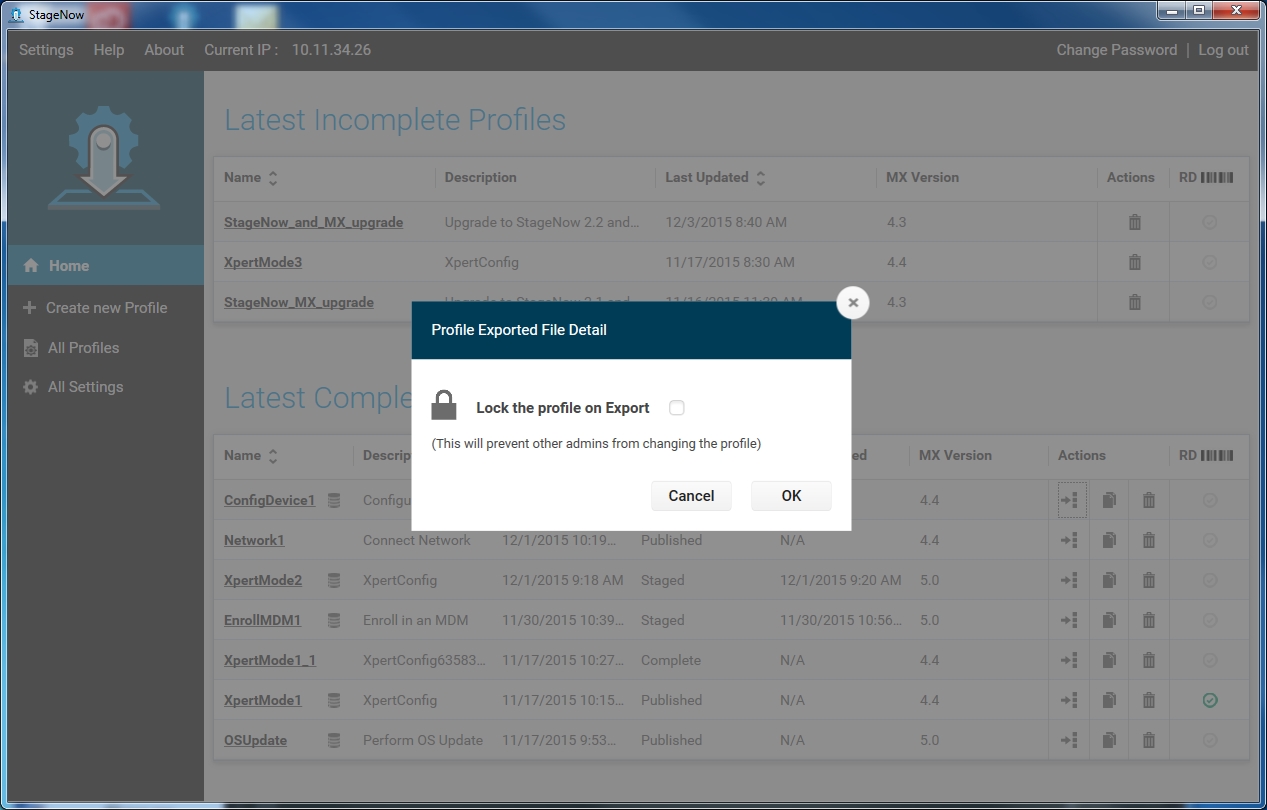Check the Lock the profile on Export checkbox

[x=677, y=408]
